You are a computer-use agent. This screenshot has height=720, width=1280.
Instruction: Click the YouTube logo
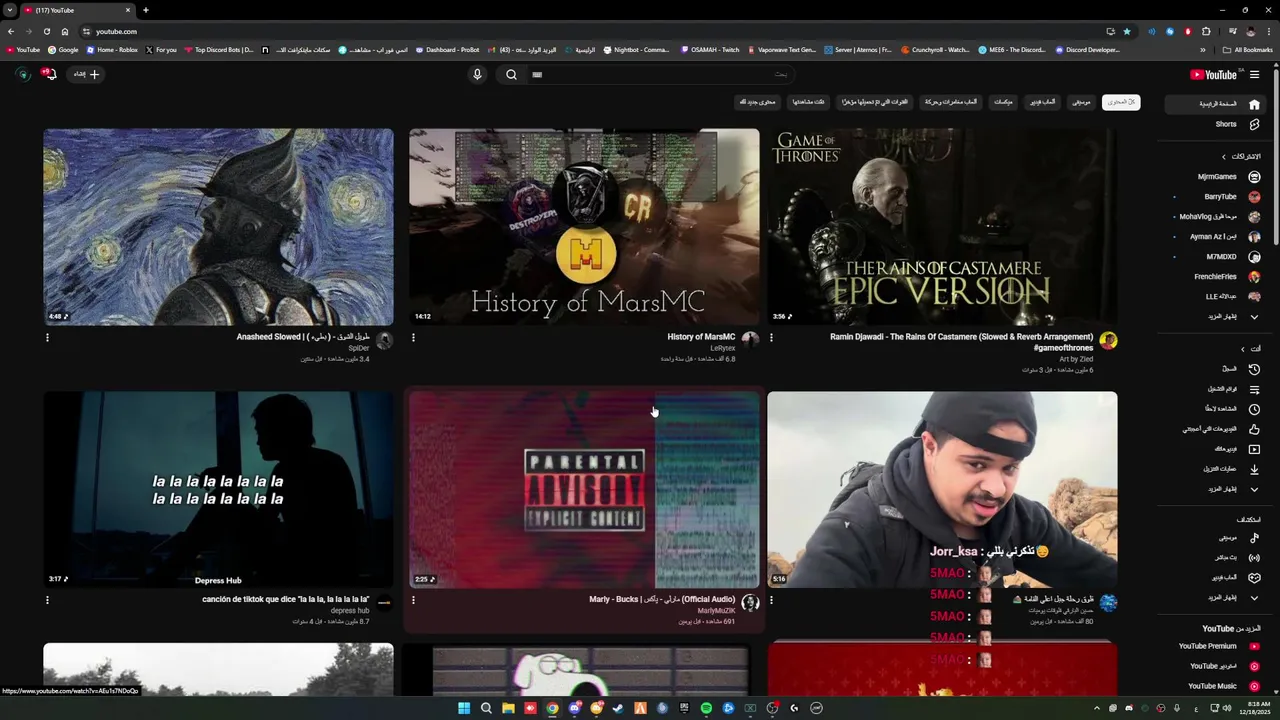[x=1213, y=75]
